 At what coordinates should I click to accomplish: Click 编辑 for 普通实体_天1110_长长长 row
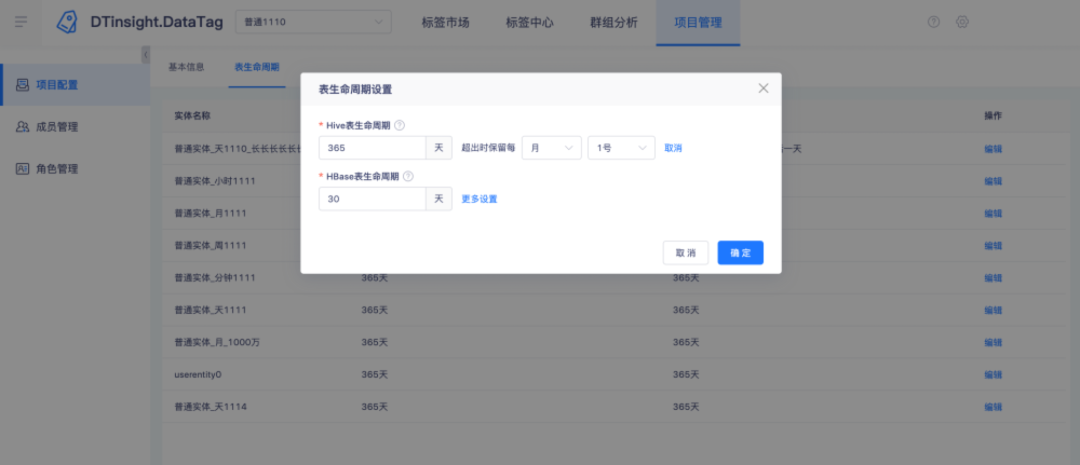click(993, 149)
